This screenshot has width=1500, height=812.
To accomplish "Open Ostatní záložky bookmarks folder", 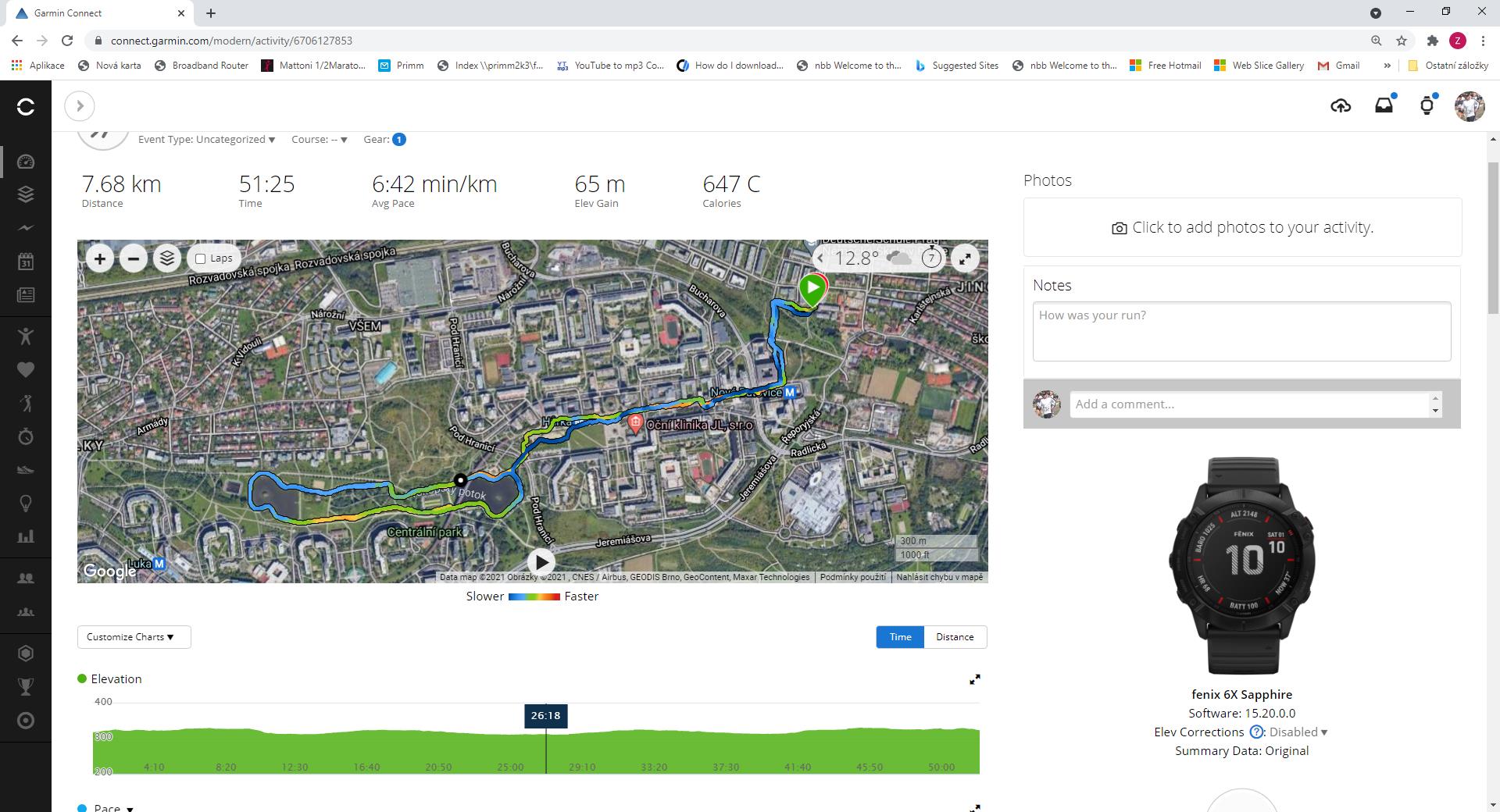I will click(1448, 66).
